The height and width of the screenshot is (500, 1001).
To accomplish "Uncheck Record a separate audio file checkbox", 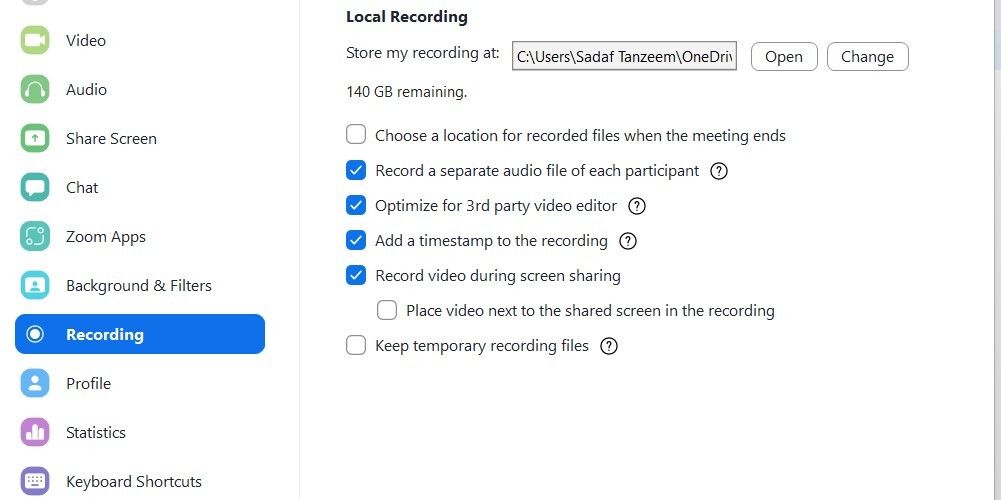I will 356,170.
